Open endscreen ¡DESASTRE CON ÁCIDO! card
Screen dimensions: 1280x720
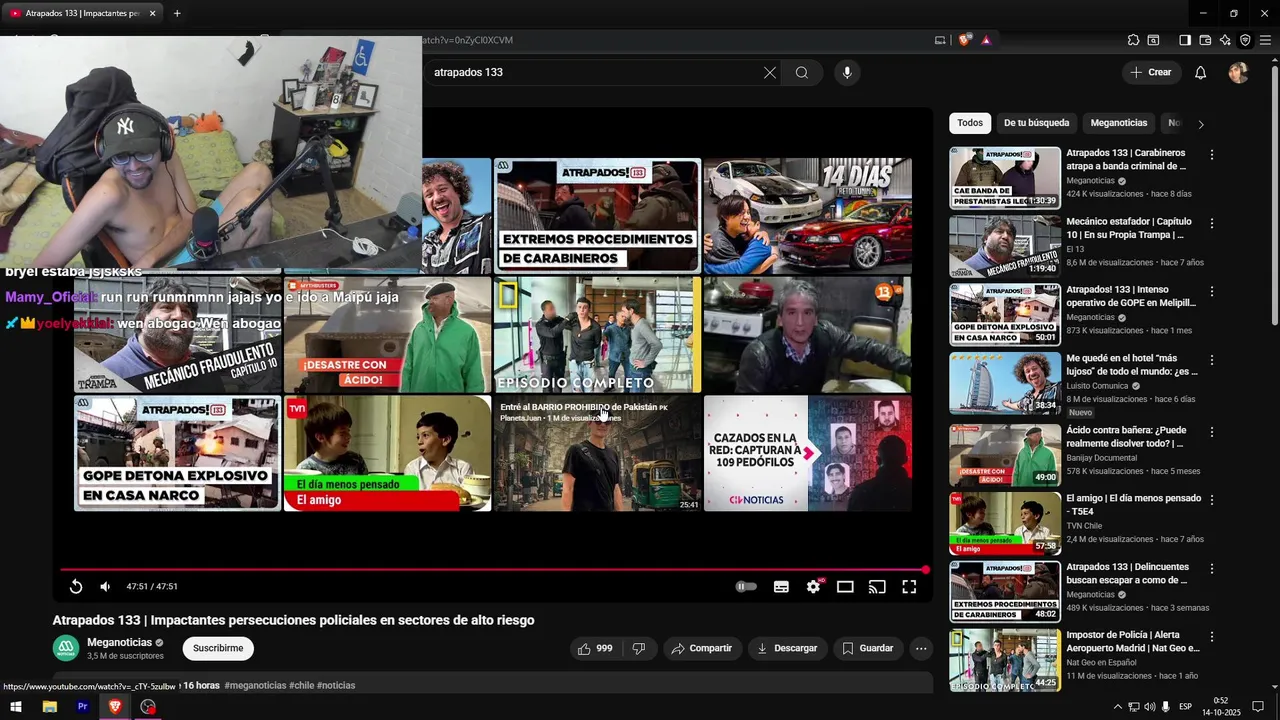point(387,334)
